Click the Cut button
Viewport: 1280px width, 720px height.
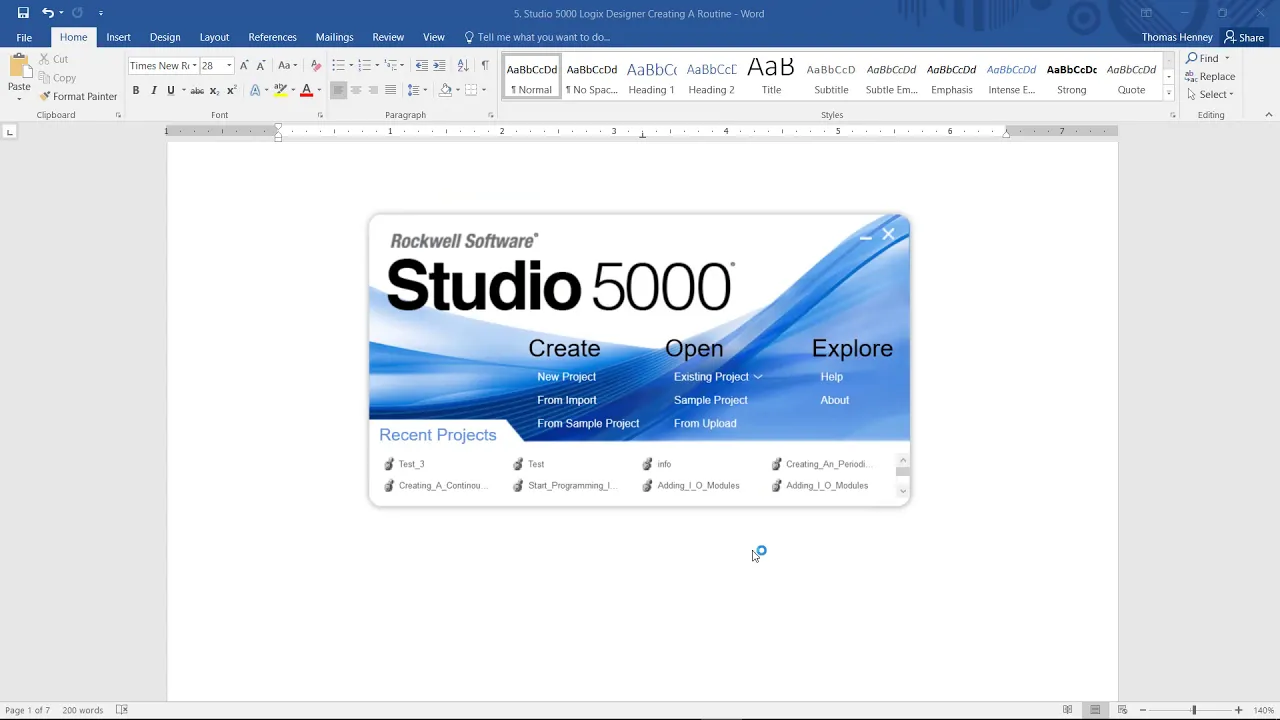54,59
